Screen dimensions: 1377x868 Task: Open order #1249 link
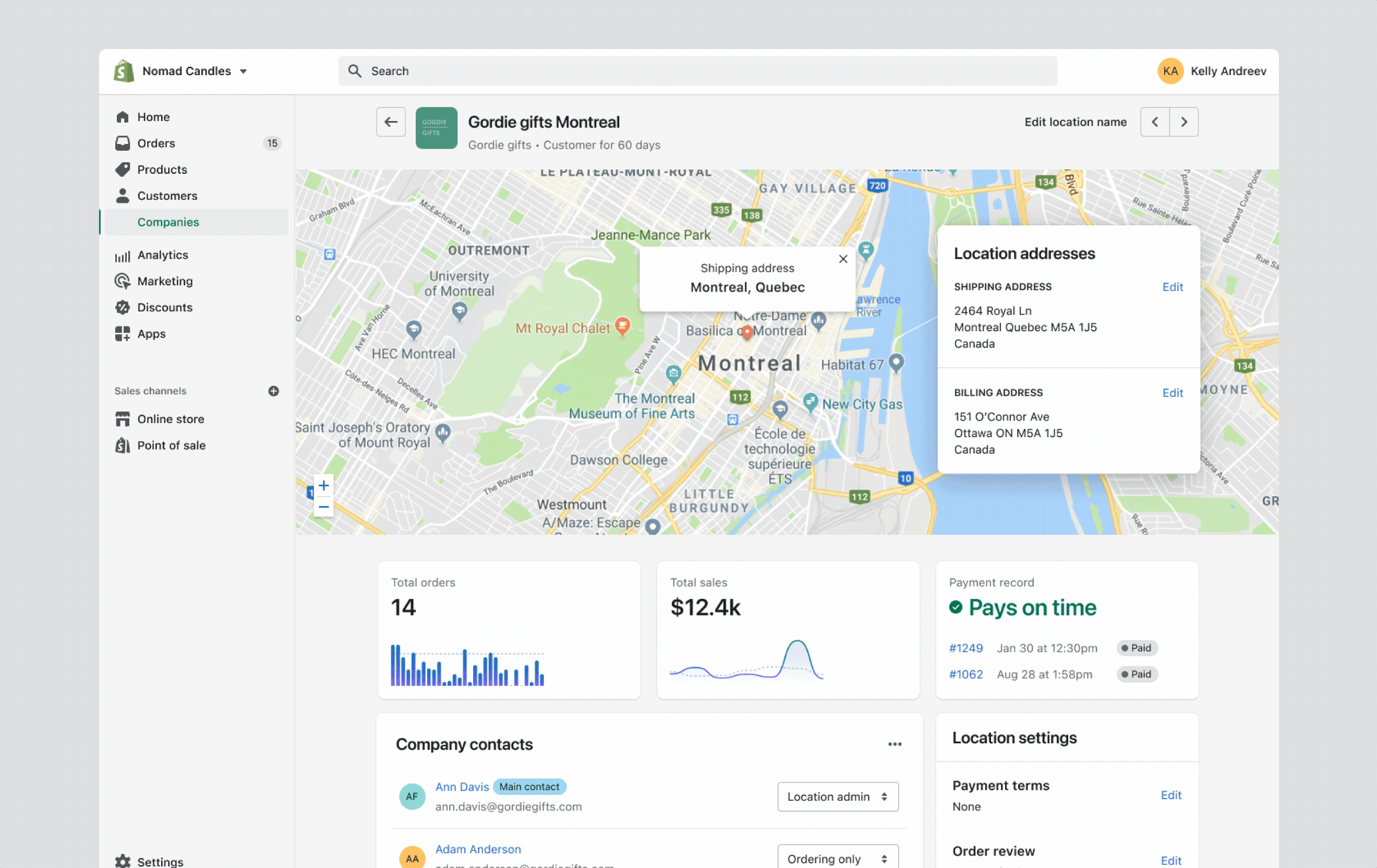click(x=965, y=648)
